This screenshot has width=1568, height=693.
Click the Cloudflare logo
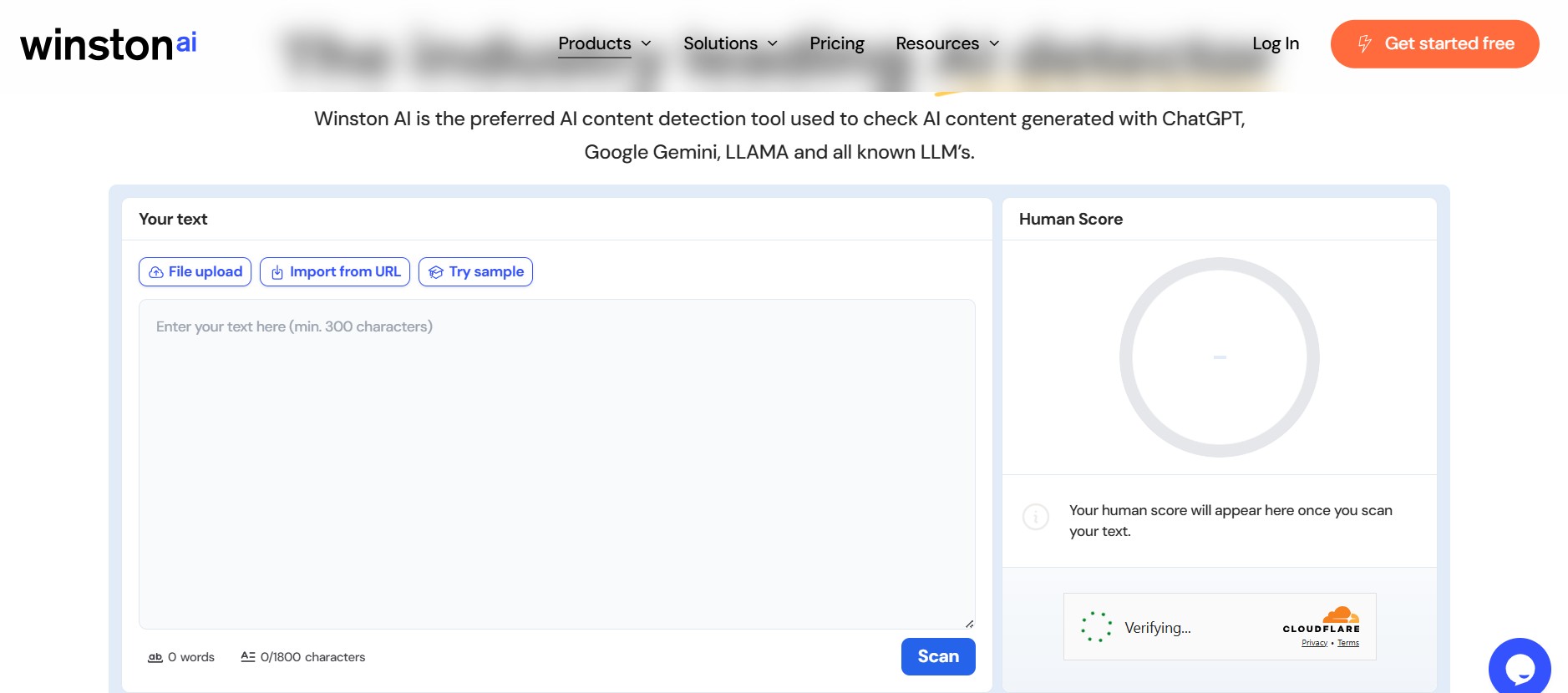pyautogui.click(x=1322, y=620)
